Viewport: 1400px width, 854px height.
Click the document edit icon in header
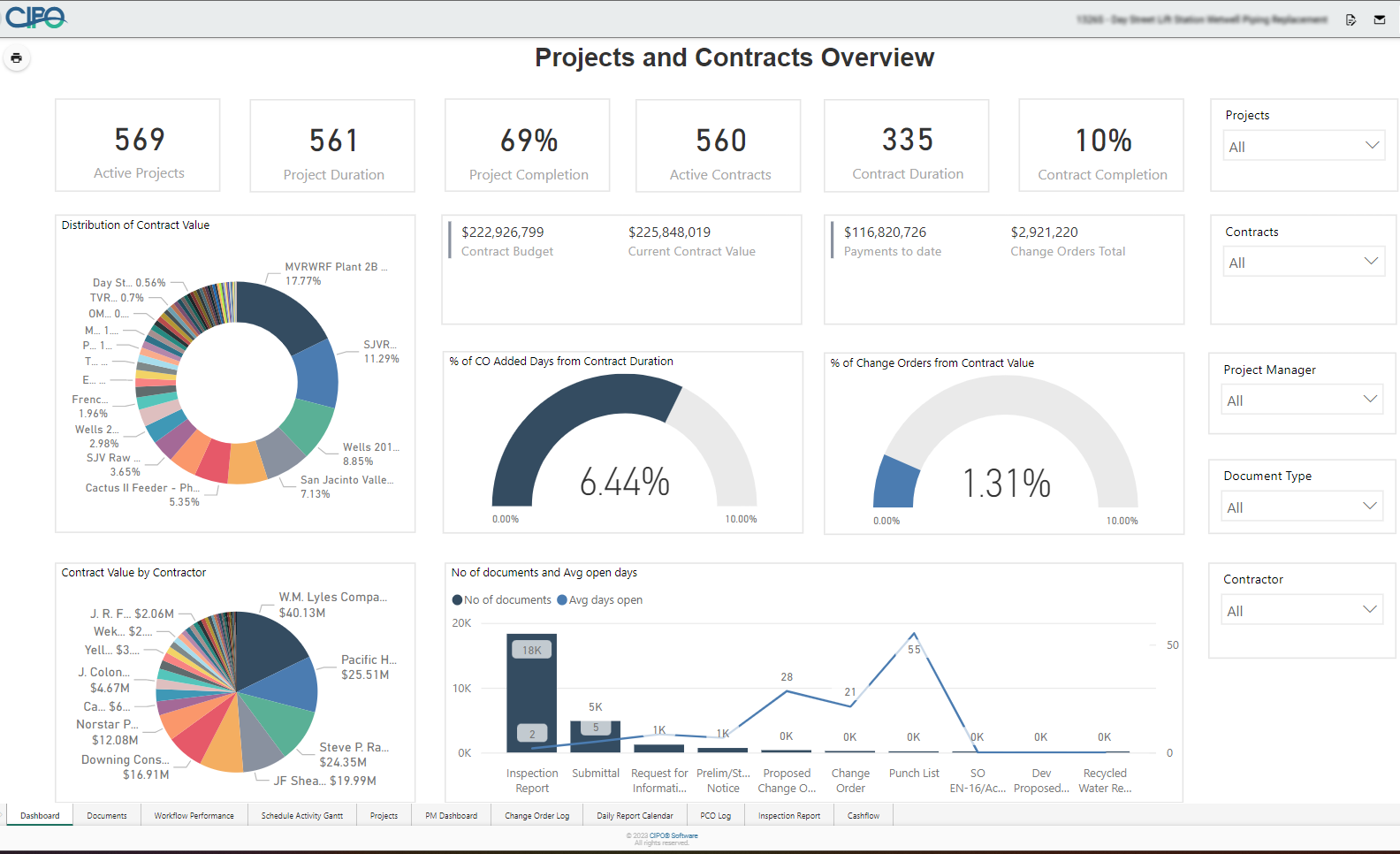click(x=1351, y=19)
